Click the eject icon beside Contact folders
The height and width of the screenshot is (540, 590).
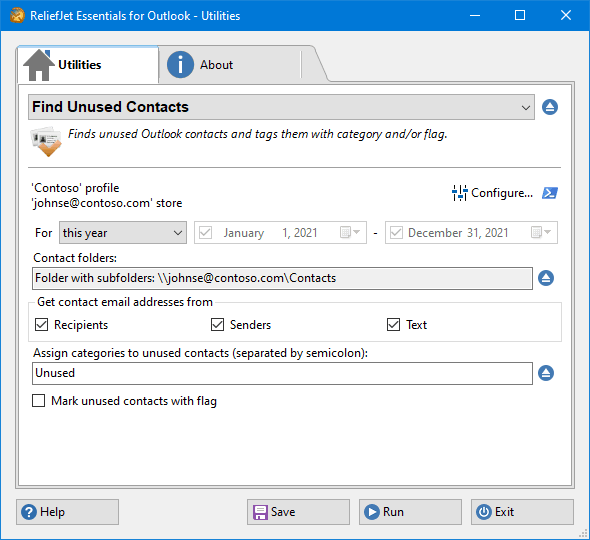(546, 278)
